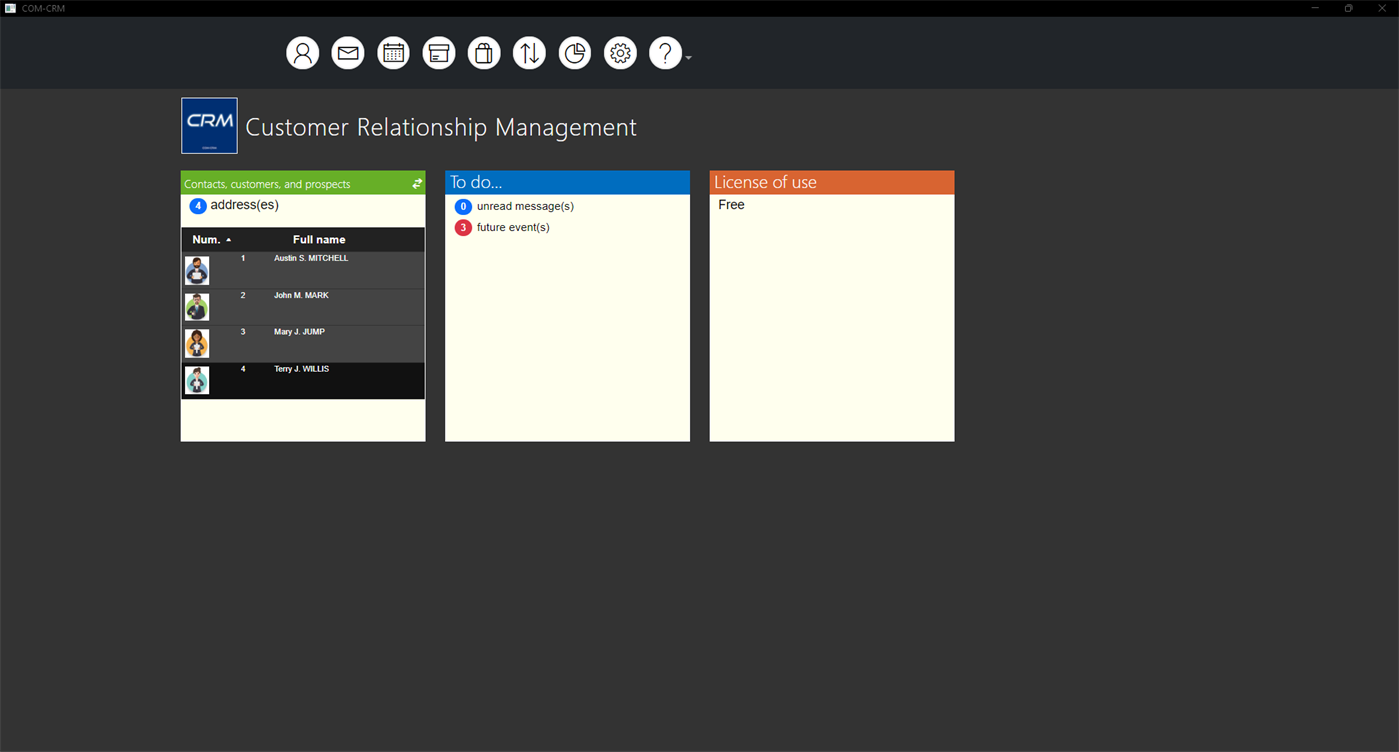Click John M. MARK's profile photo
Viewport: 1399px width, 752px height.
tap(196, 306)
